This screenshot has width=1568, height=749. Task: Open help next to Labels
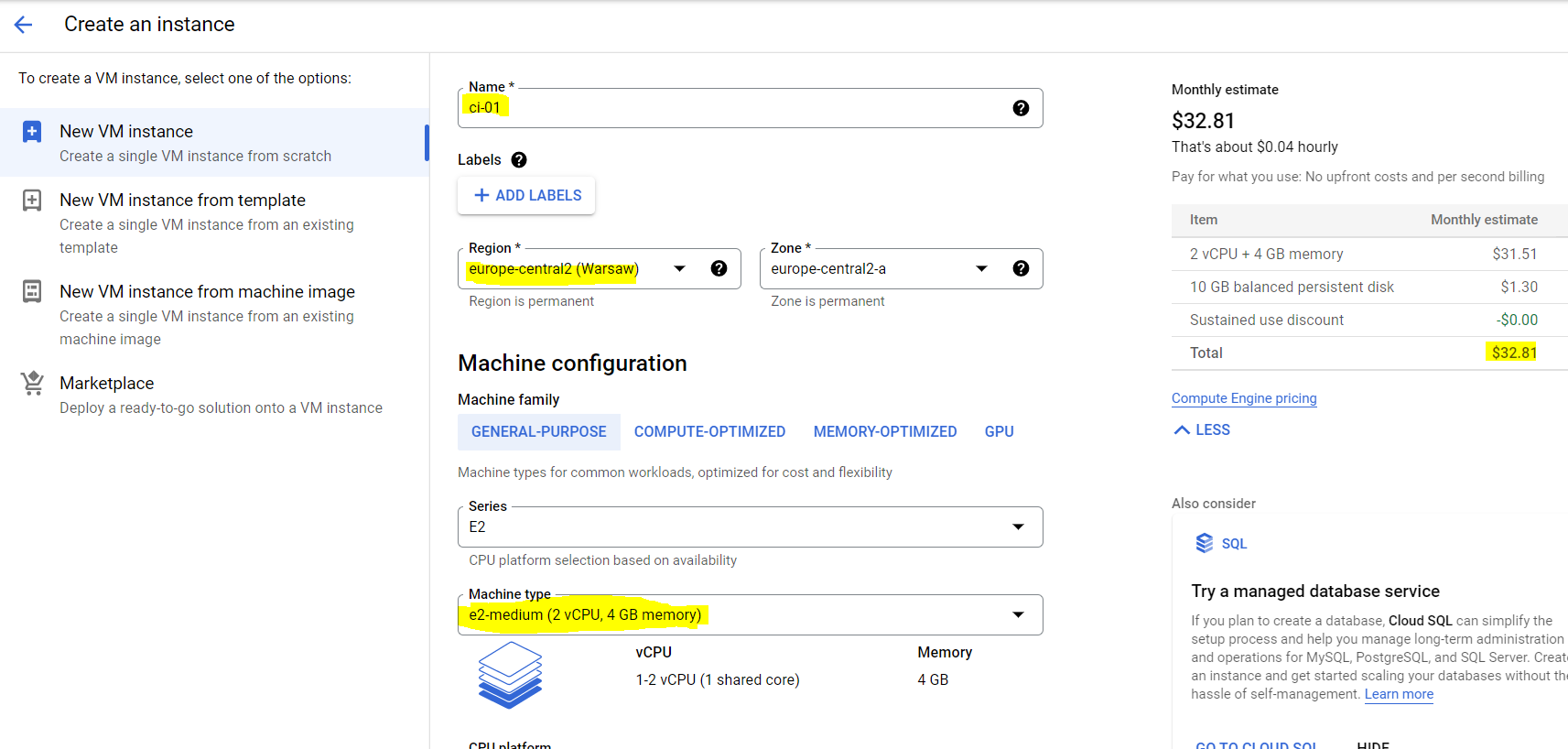[x=519, y=159]
